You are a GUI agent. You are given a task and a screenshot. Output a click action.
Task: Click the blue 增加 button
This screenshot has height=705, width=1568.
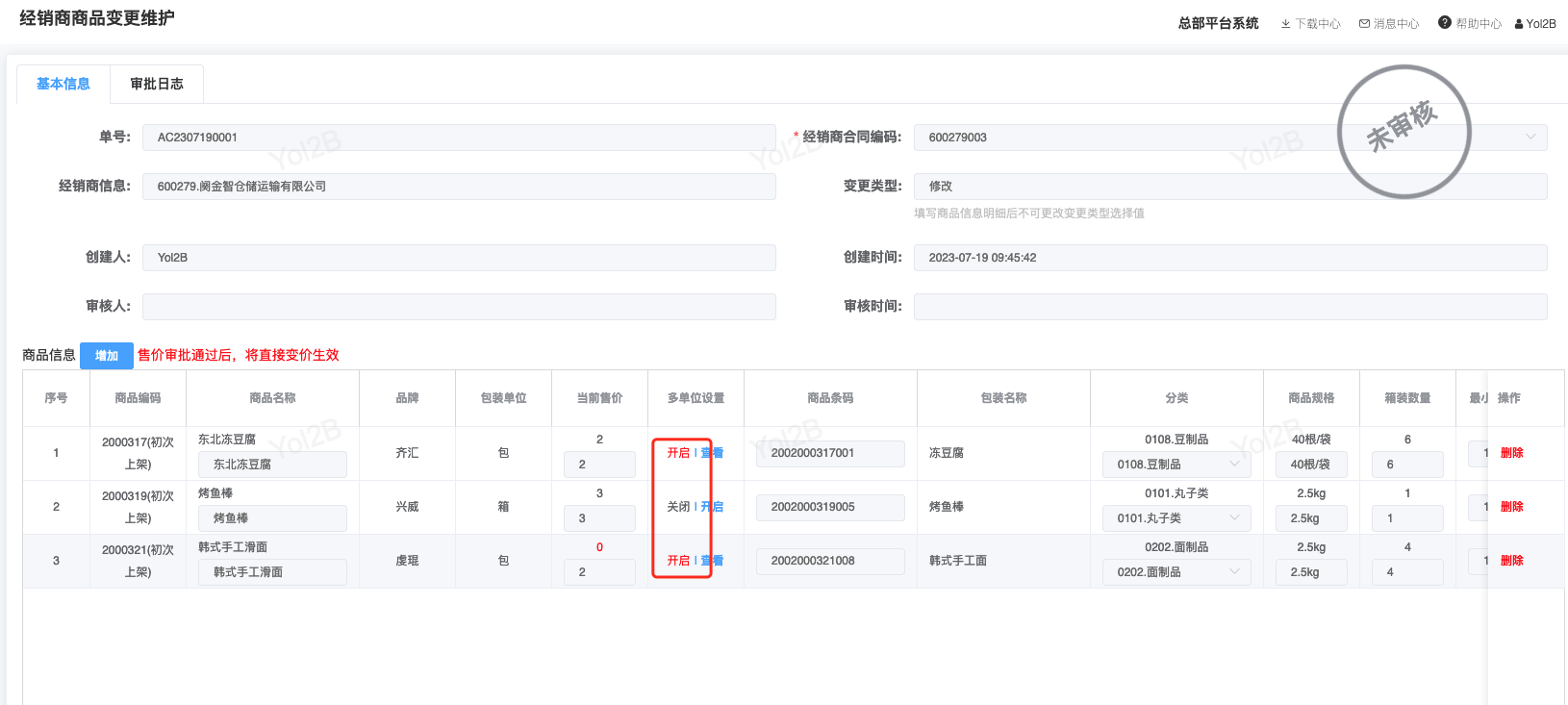click(x=107, y=356)
